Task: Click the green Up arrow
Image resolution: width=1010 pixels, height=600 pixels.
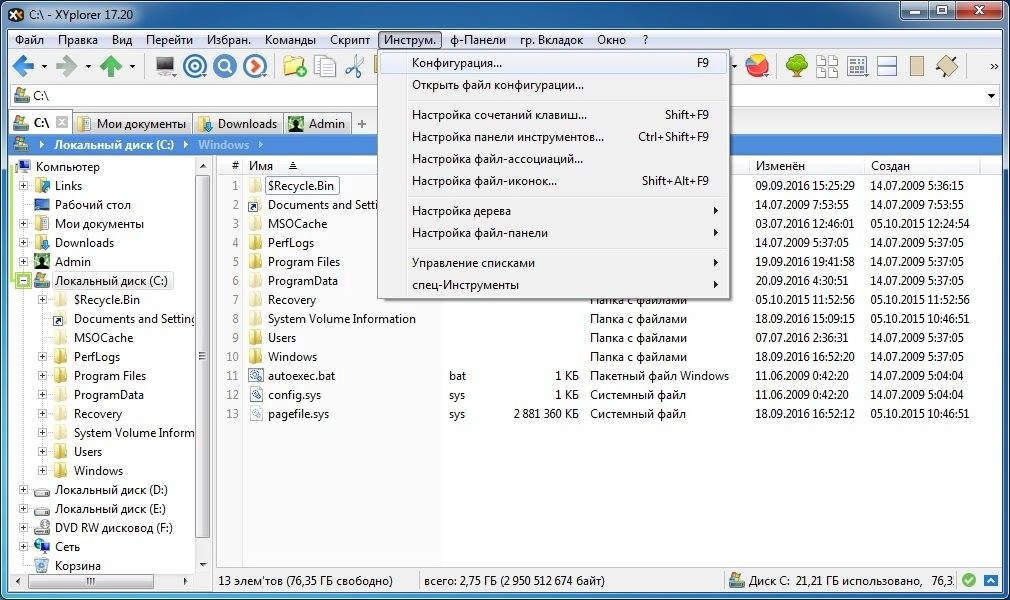Action: 111,66
